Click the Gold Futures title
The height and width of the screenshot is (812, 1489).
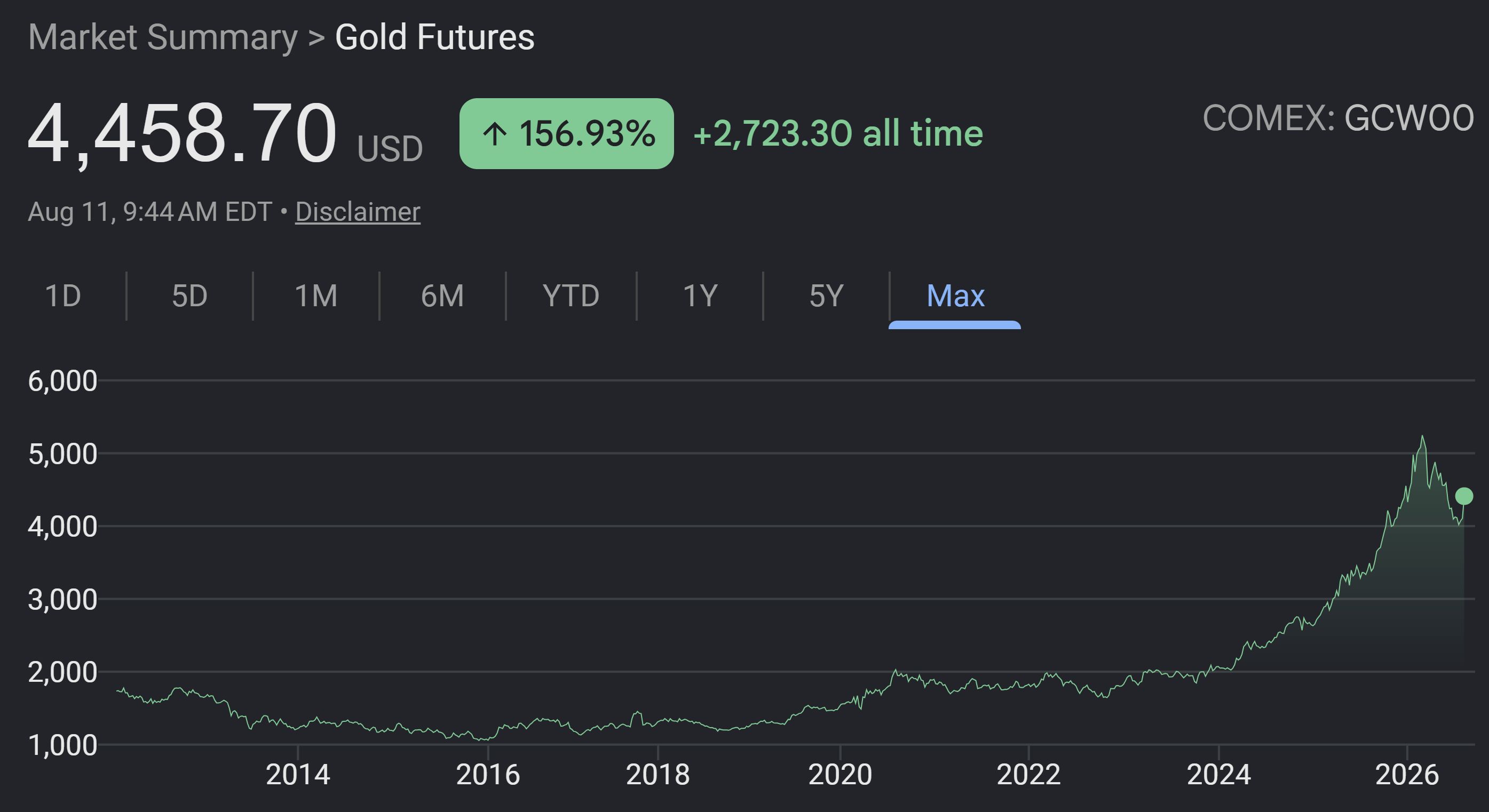[x=434, y=37]
